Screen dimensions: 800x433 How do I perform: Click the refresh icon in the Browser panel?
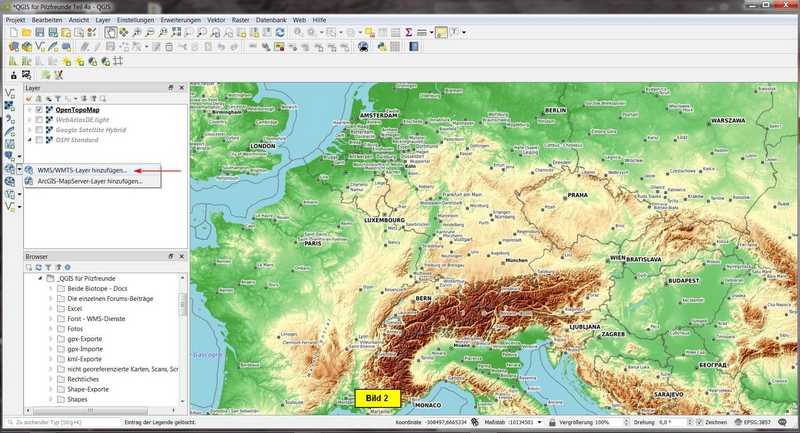(38, 267)
